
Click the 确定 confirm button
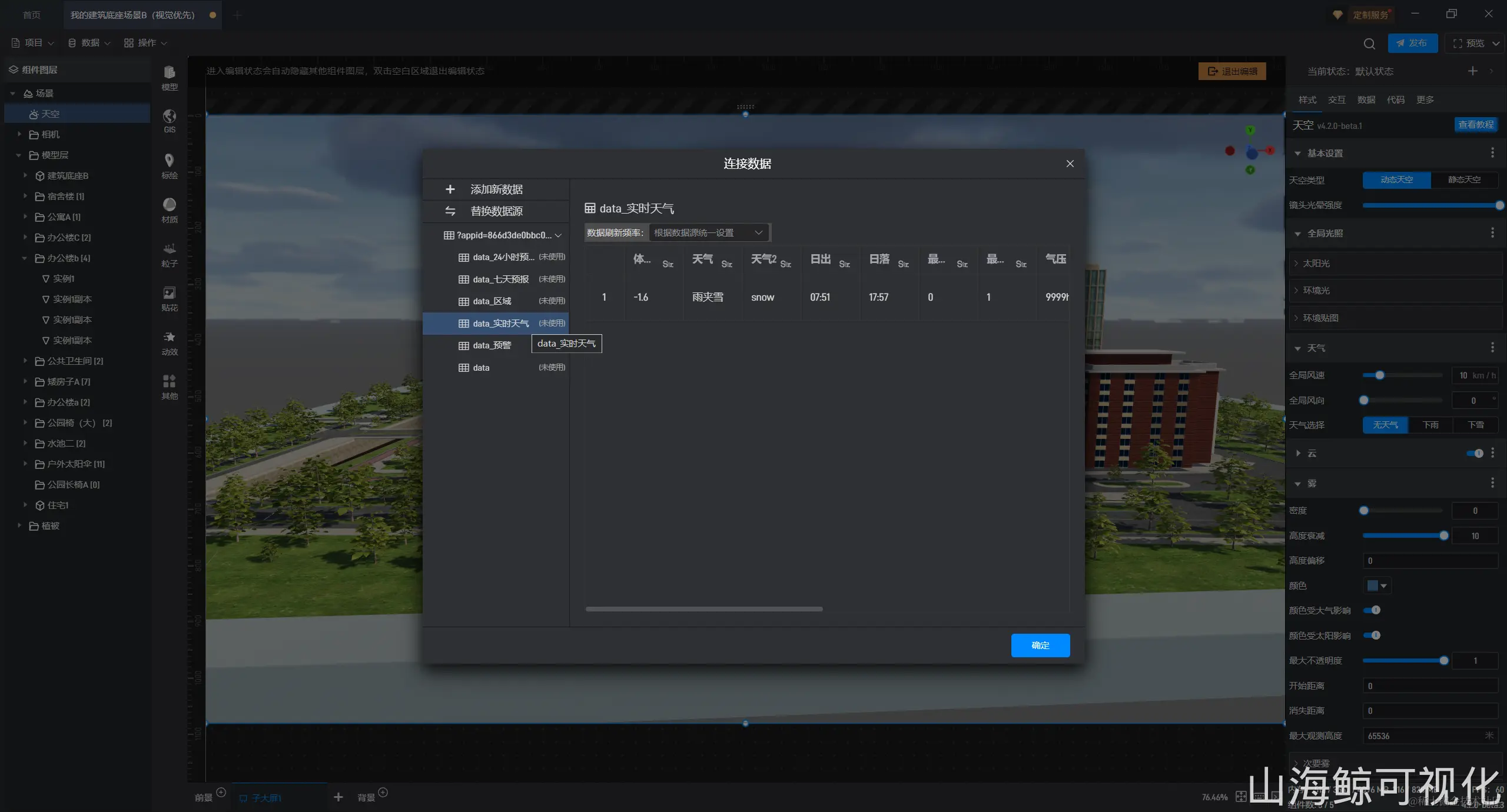click(1040, 645)
